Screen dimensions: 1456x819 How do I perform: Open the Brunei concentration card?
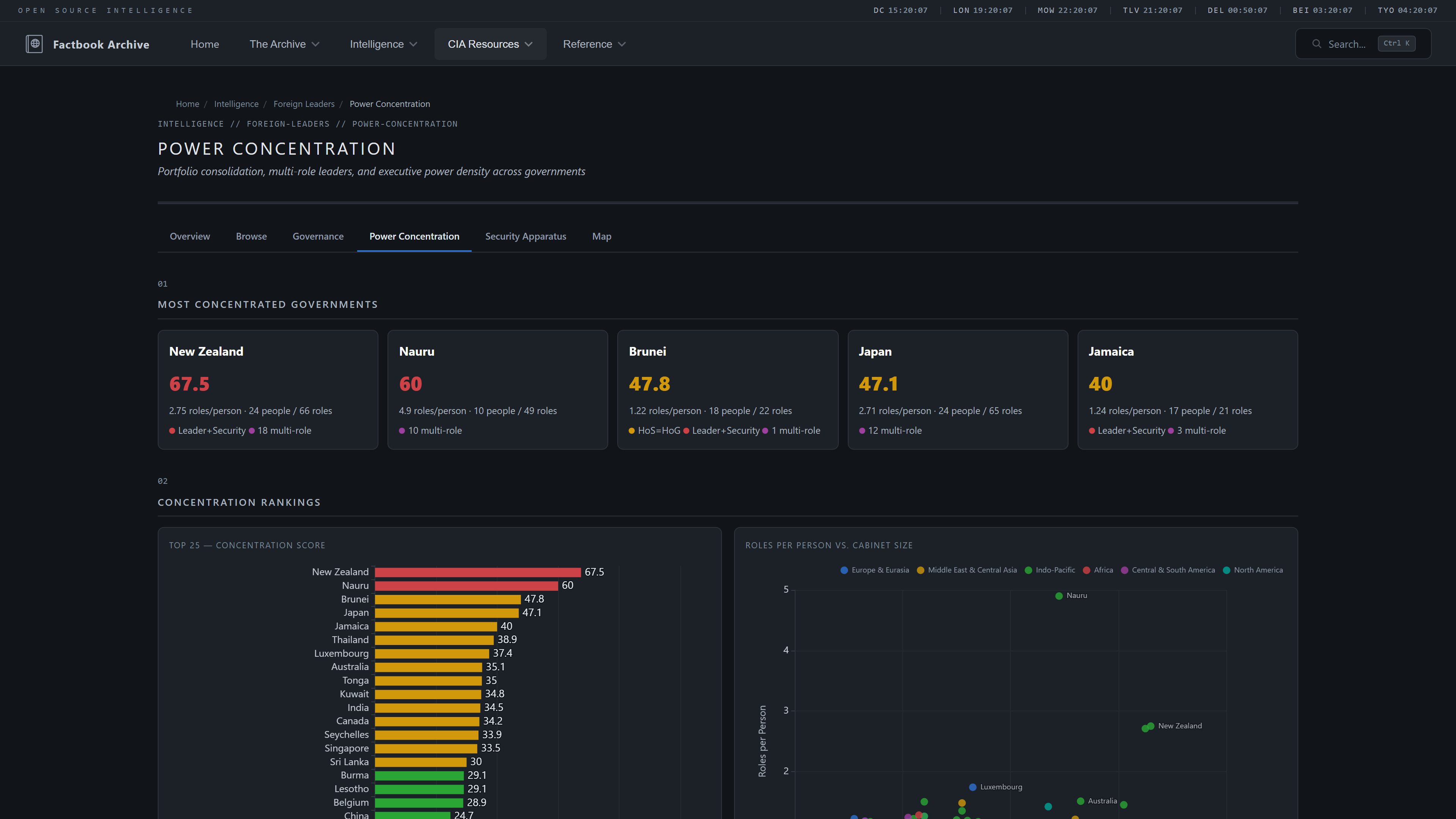click(x=727, y=389)
